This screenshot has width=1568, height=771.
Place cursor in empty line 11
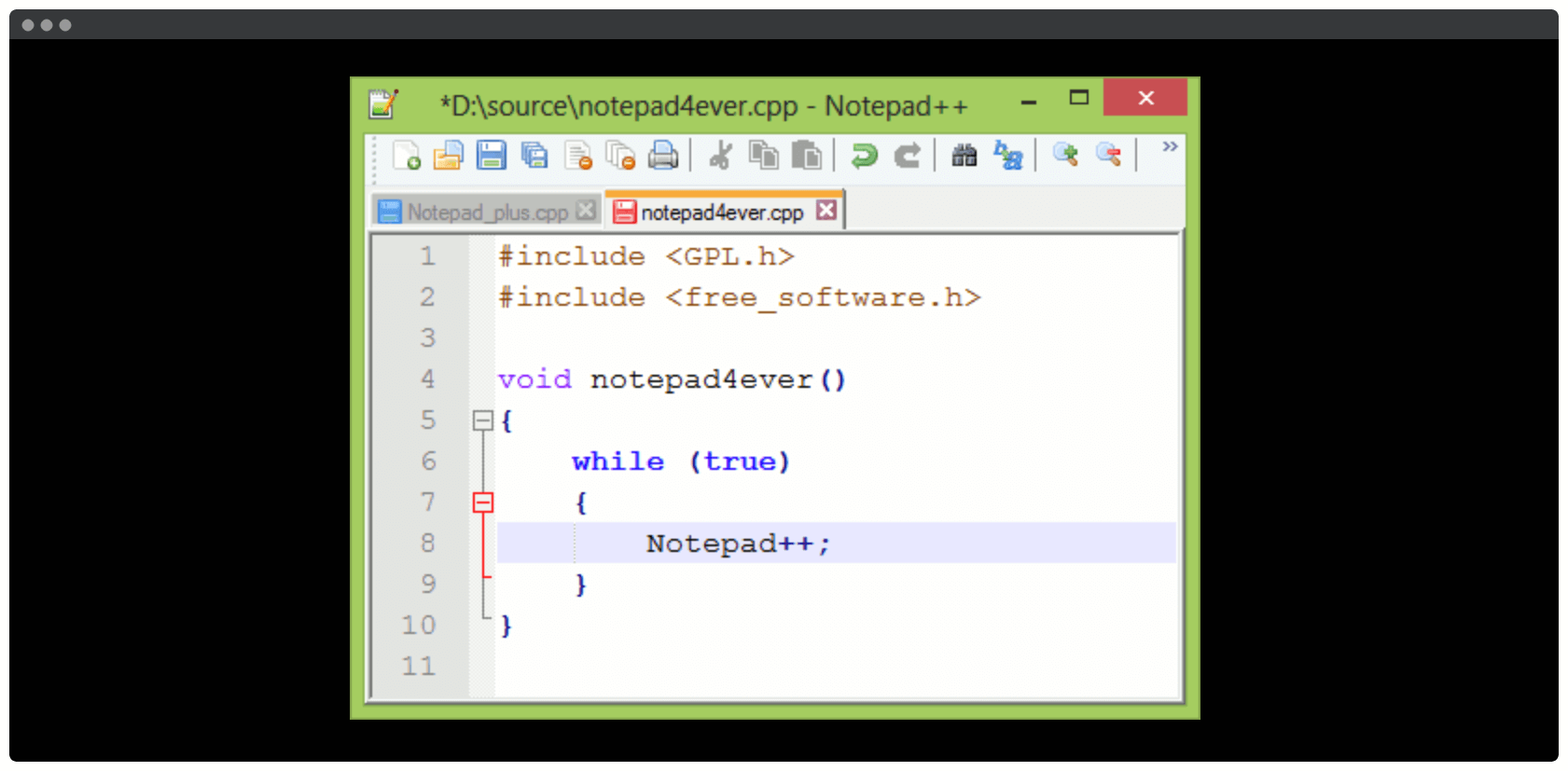pos(836,667)
